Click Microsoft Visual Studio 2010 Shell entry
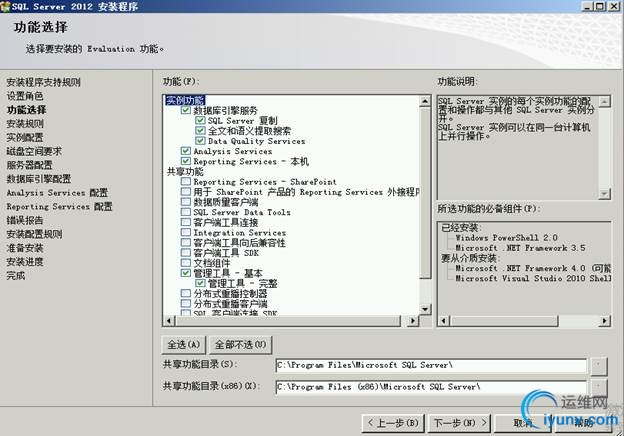The height and width of the screenshot is (436, 624). point(533,278)
